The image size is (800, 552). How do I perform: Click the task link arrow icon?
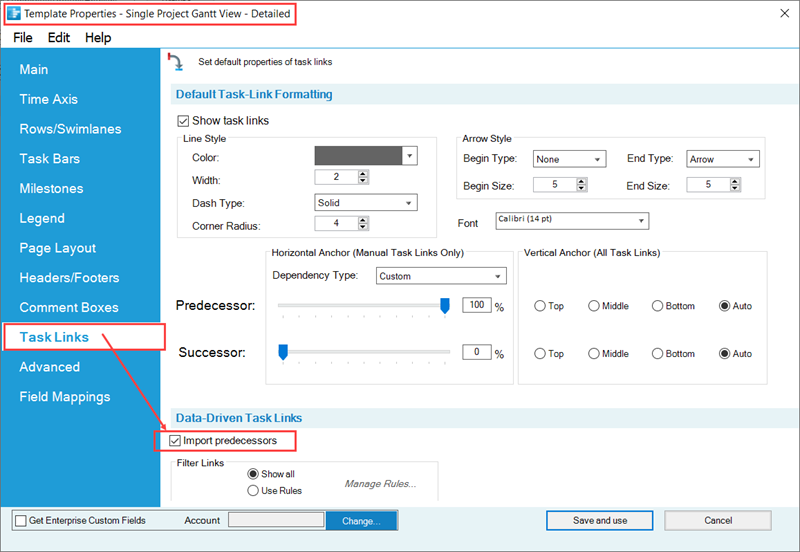[176, 62]
